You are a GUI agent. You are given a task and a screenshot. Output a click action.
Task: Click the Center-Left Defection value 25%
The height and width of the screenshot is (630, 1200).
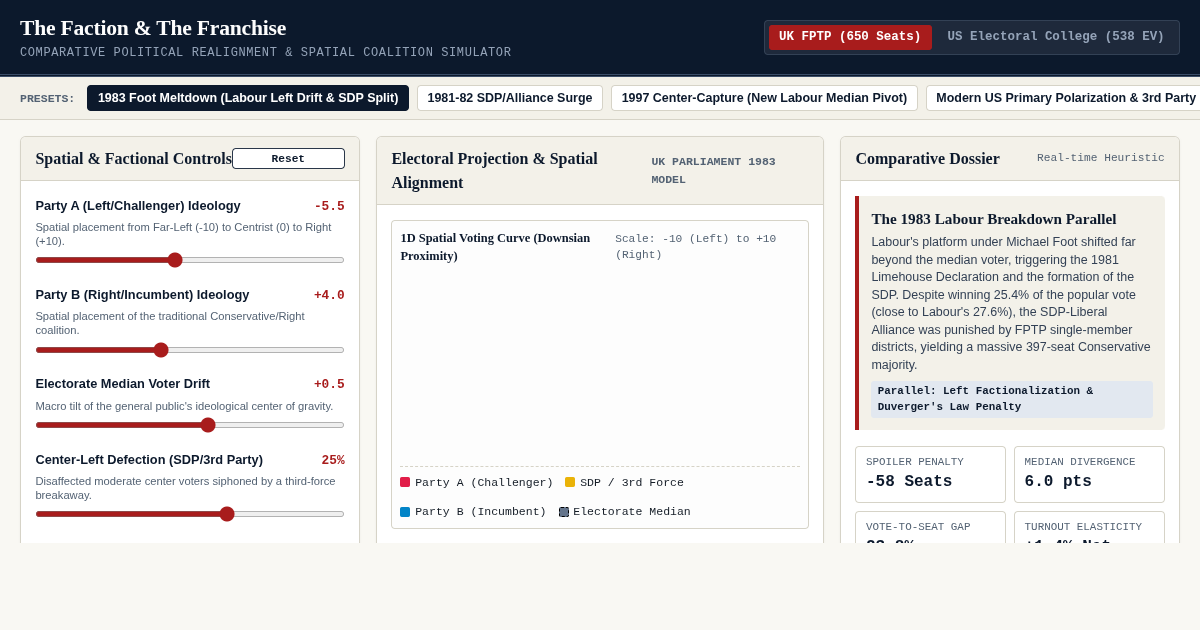click(x=333, y=460)
